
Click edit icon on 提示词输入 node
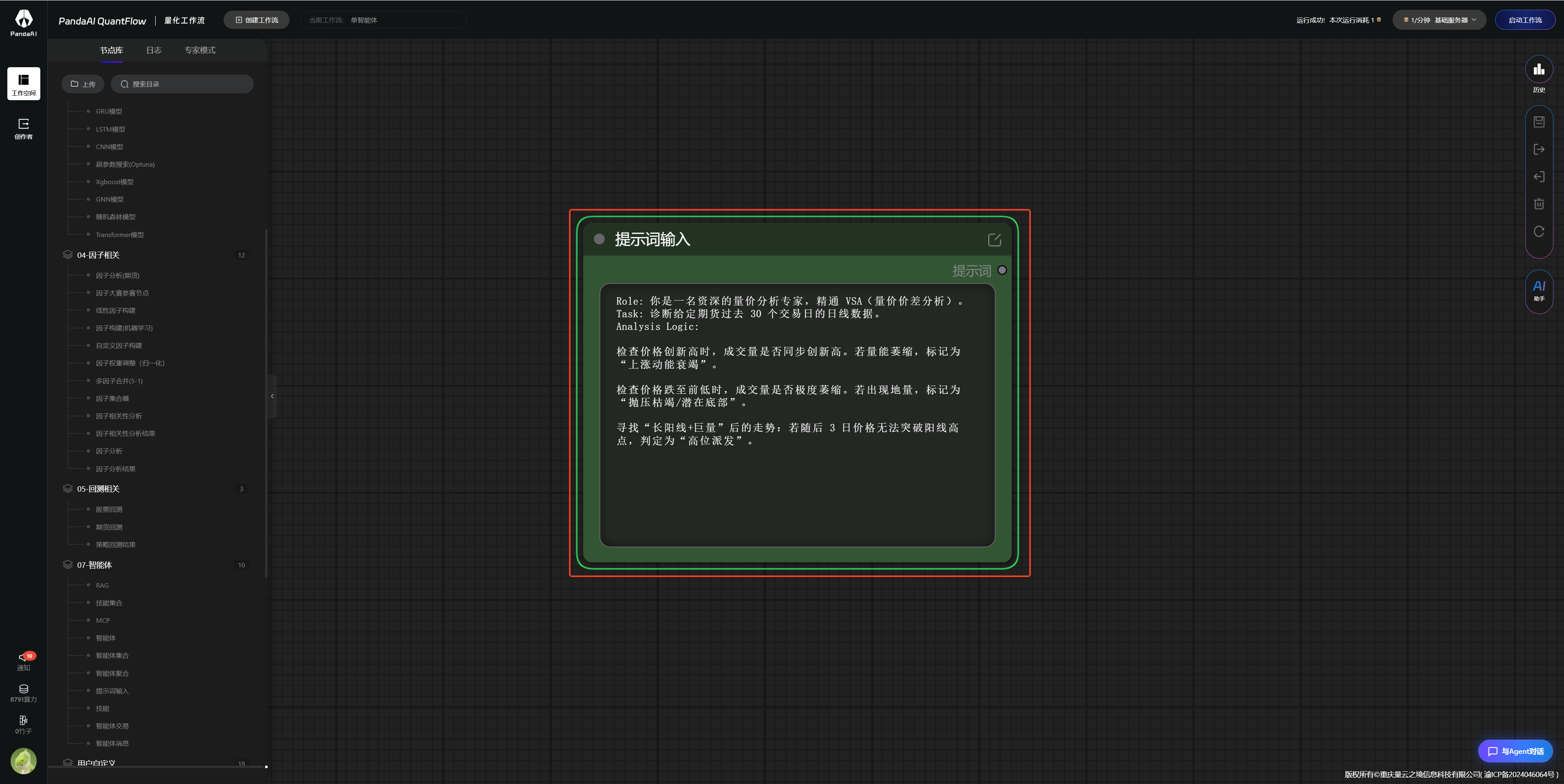click(994, 240)
